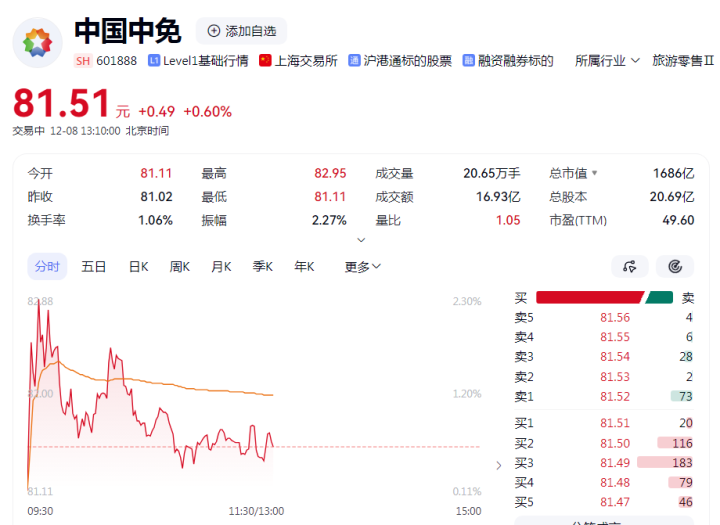
Task: Click the SH market badge
Action: click(83, 61)
